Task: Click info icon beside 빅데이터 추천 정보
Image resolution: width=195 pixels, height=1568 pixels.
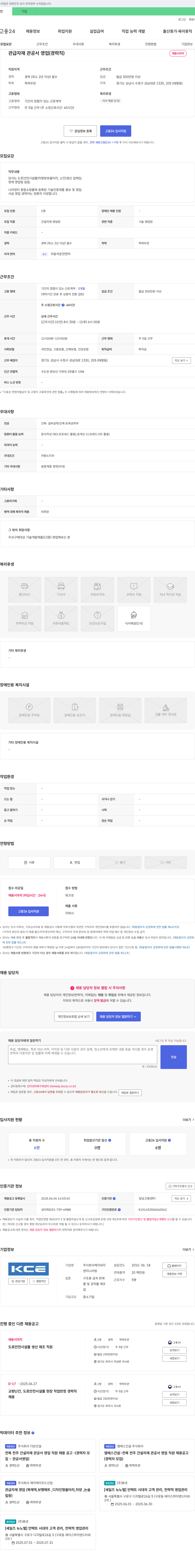Action: 33,1433
